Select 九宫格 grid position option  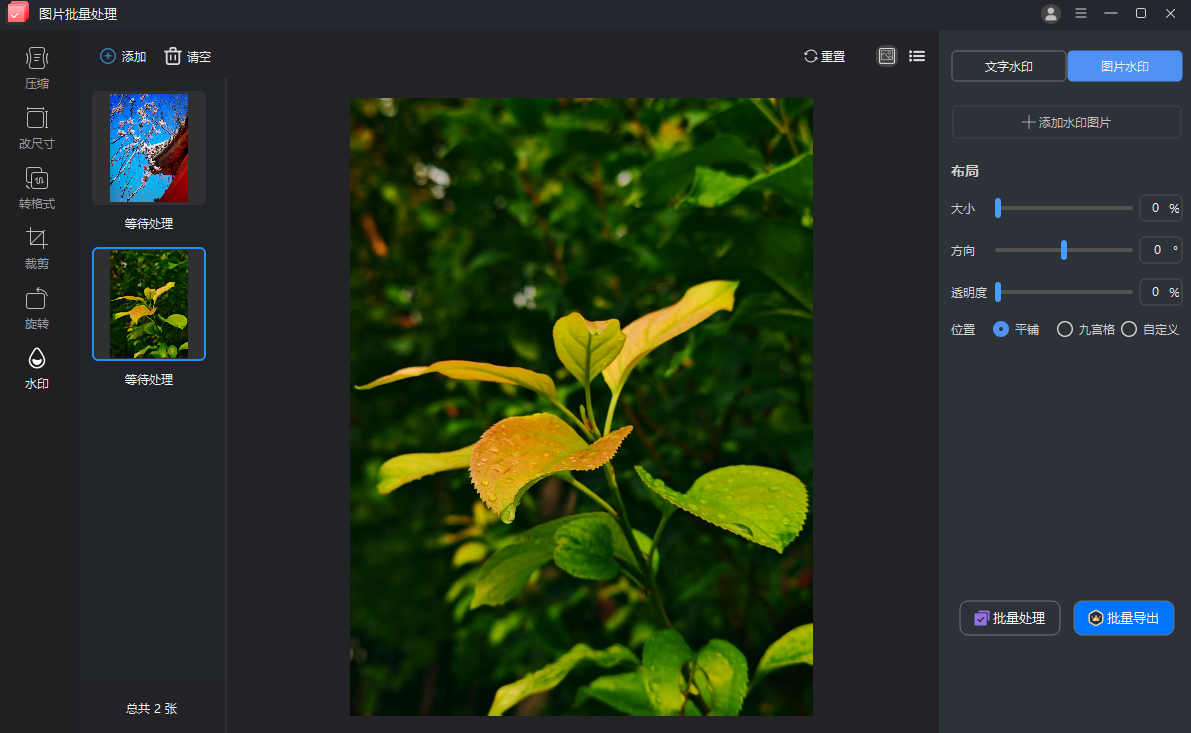1065,329
